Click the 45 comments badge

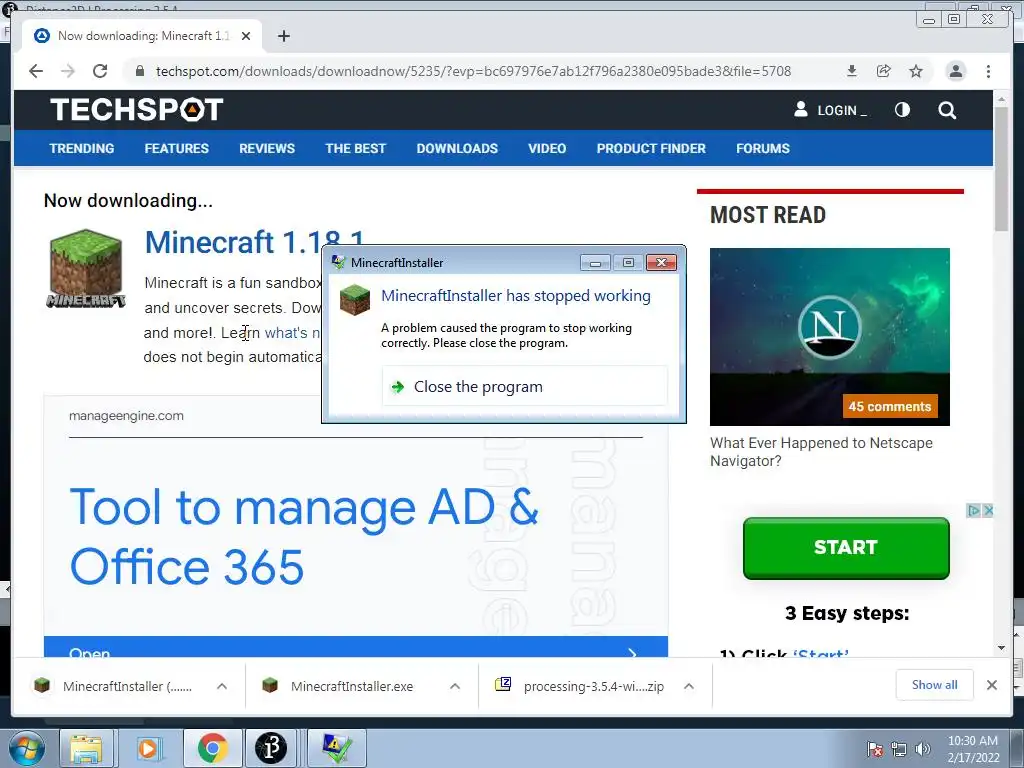[x=889, y=406]
